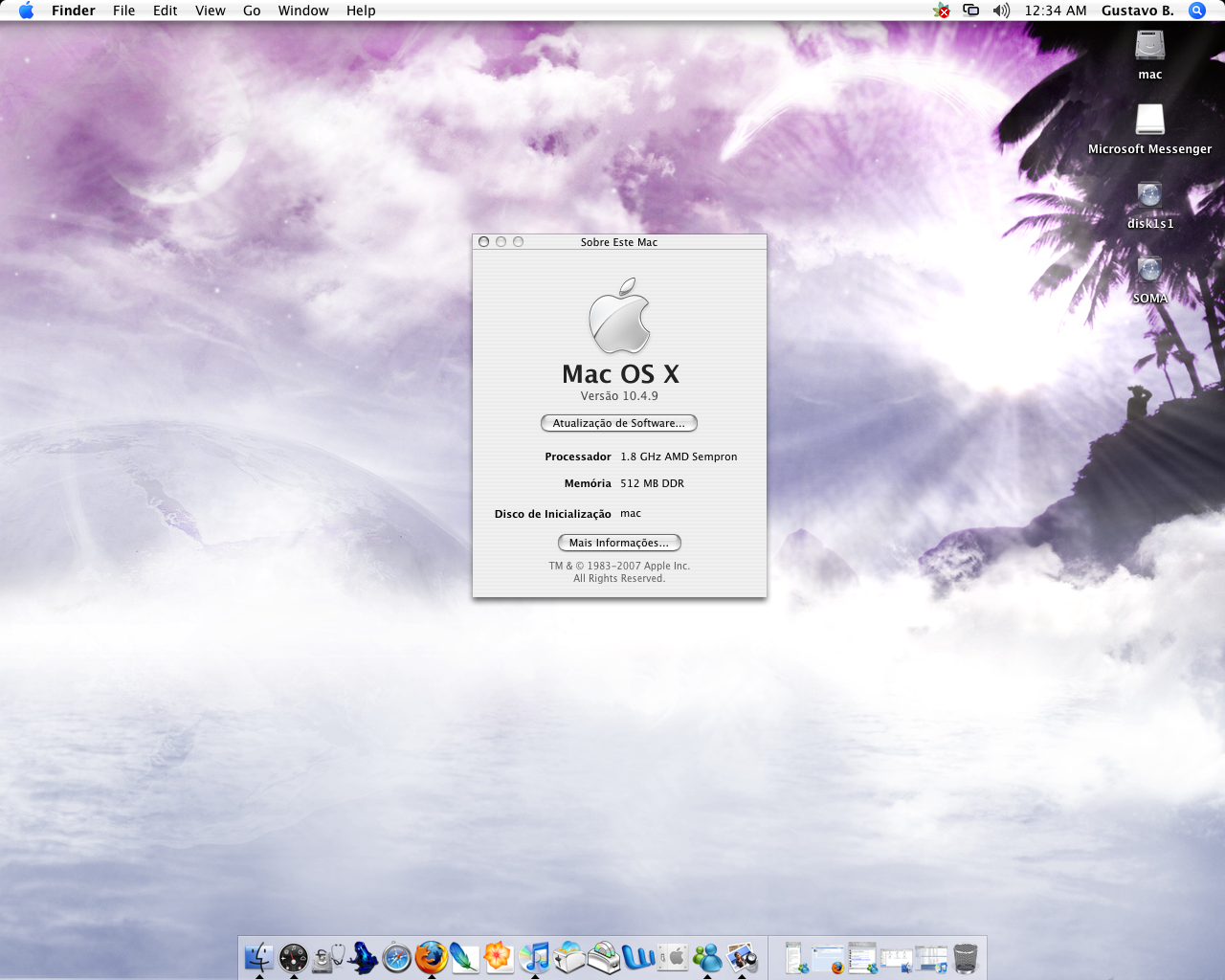The image size is (1225, 980).
Task: Launch Dashboard from the Dock
Action: 294,957
